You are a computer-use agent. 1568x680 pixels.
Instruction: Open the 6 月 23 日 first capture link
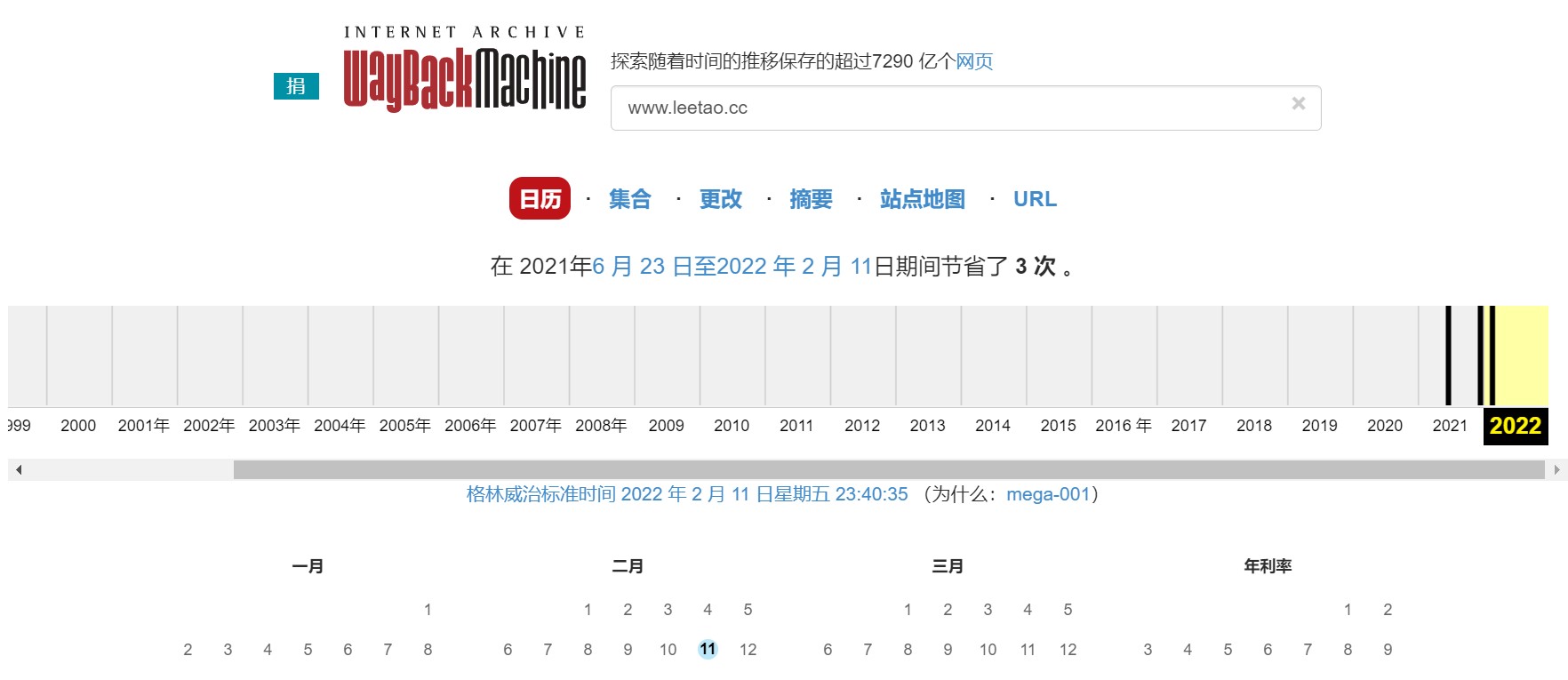642,266
